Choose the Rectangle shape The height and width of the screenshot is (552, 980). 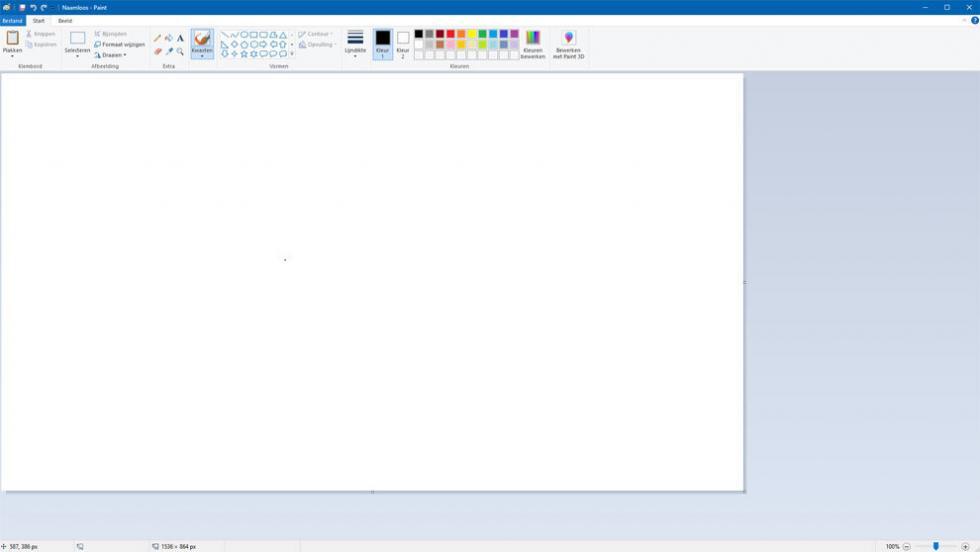pyautogui.click(x=254, y=35)
